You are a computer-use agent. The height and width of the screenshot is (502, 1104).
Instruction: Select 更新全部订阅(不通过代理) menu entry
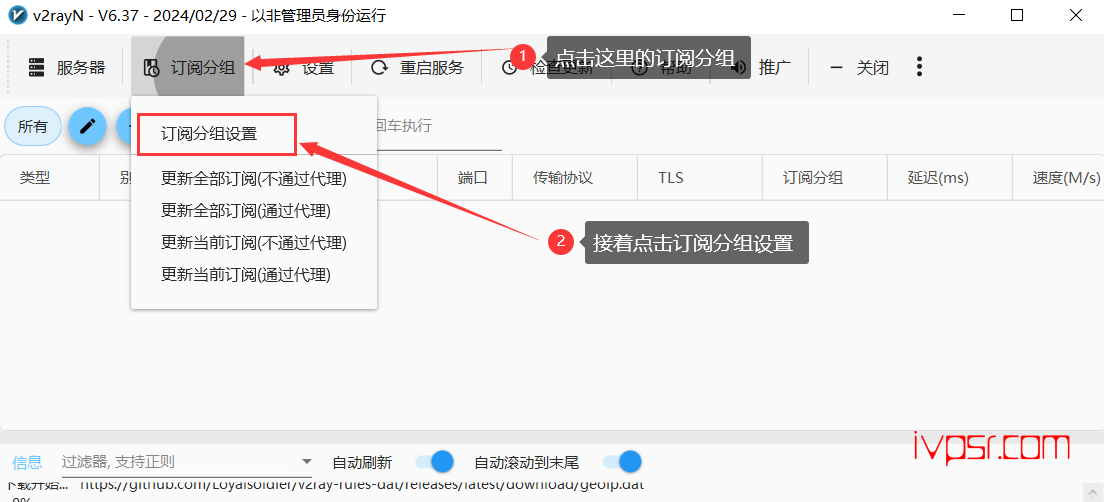pyautogui.click(x=253, y=179)
